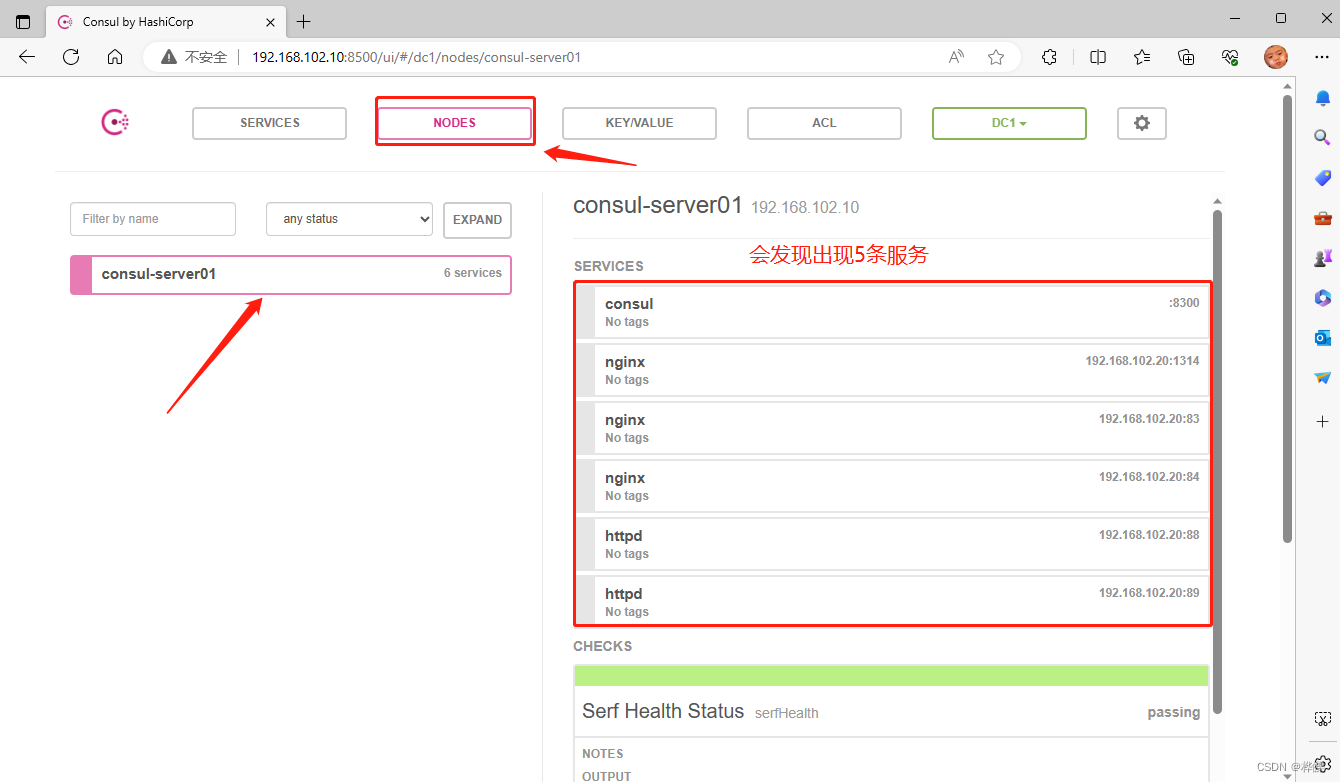Open collections icon
This screenshot has width=1340, height=782.
1186,57
